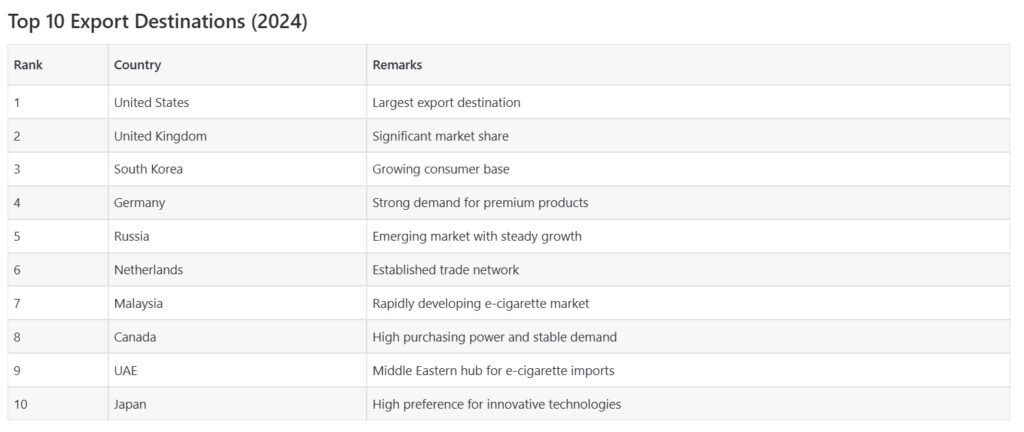
Task: Select the United Kingdom cell
Action: pyautogui.click(x=160, y=136)
